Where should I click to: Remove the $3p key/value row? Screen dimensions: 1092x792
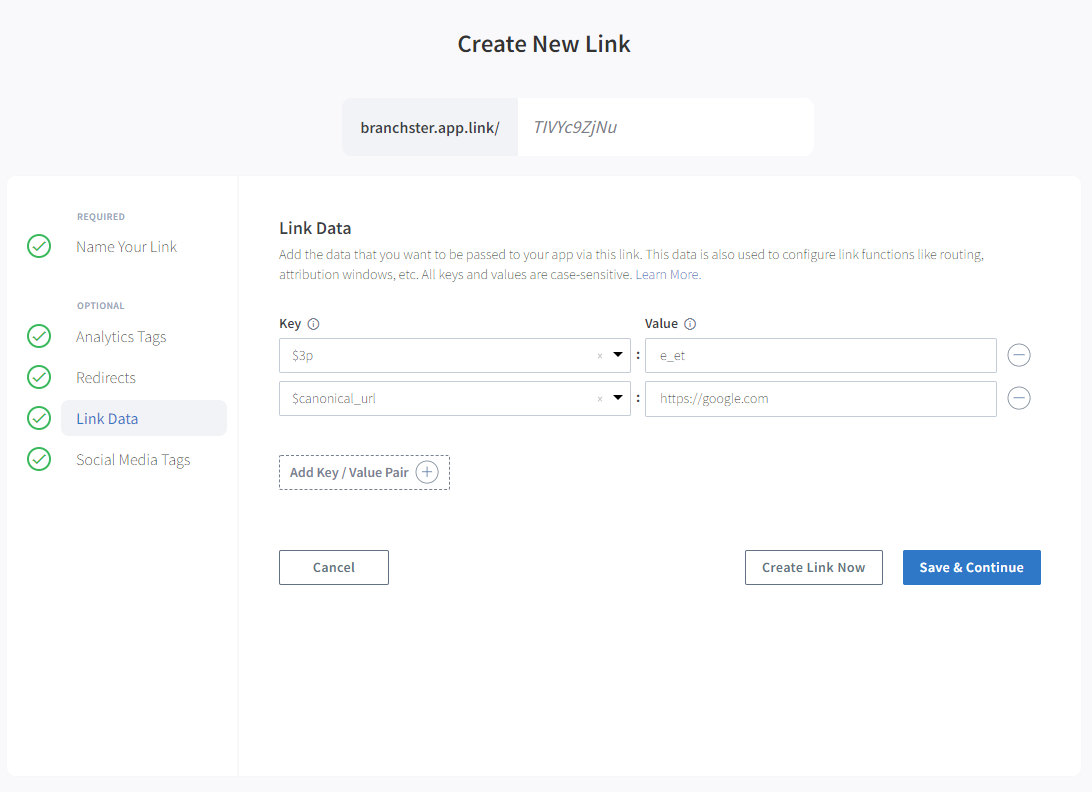coord(1019,355)
